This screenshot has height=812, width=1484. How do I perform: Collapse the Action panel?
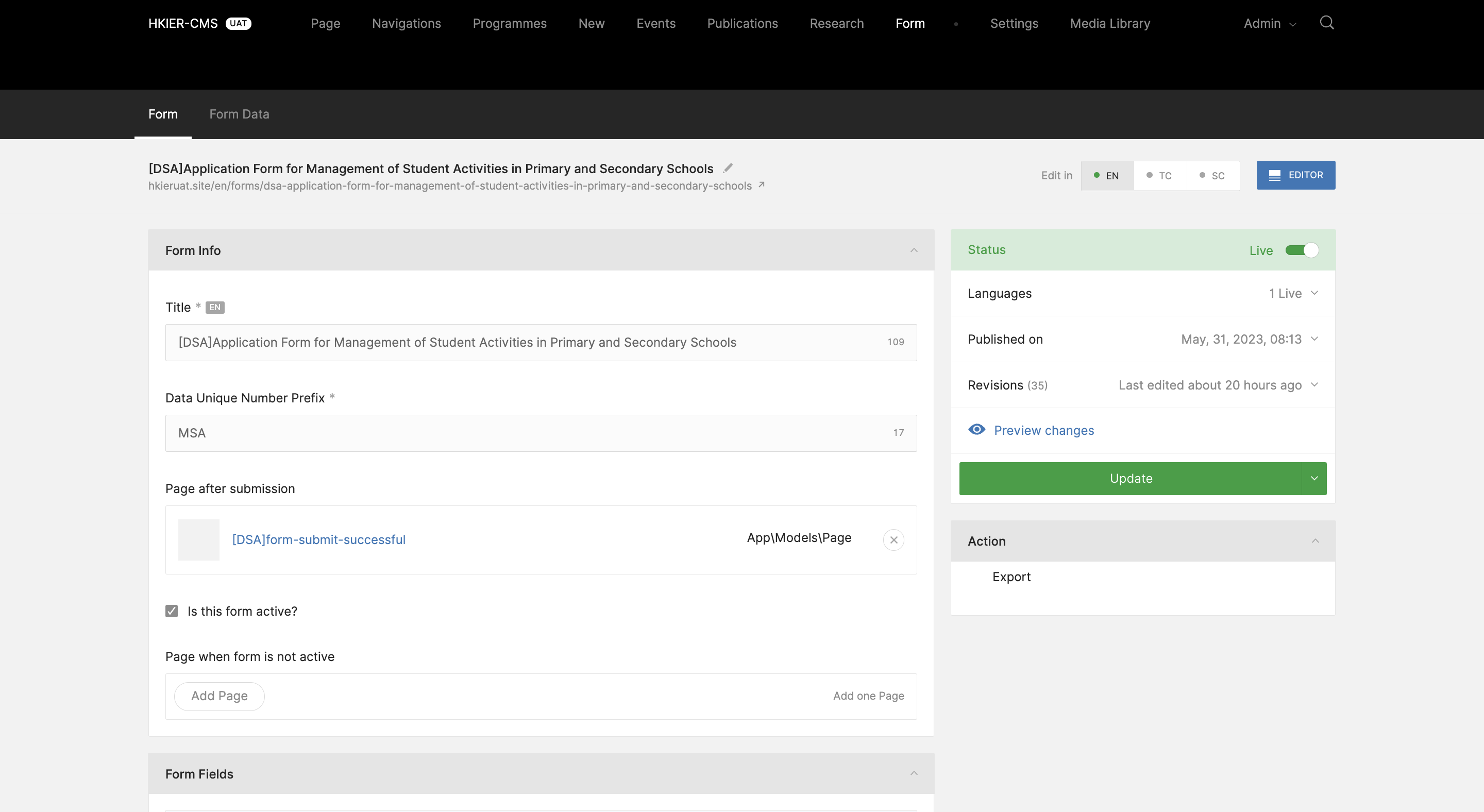coord(1315,541)
